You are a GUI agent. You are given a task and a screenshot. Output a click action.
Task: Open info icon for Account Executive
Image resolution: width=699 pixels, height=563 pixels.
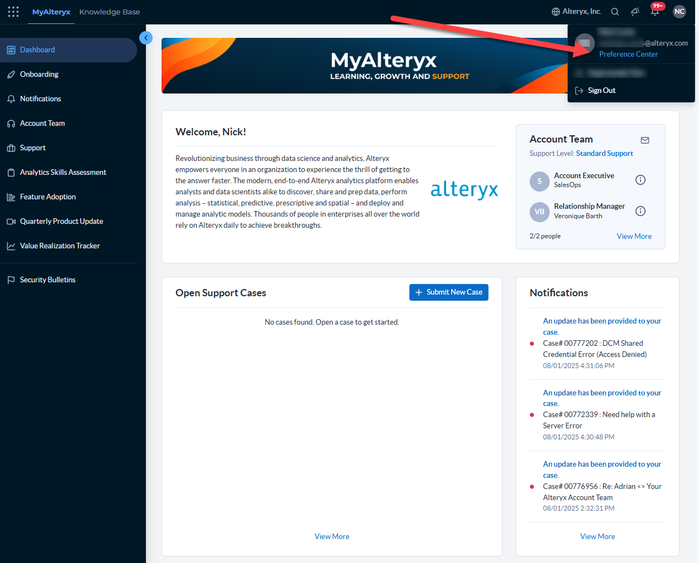[640, 180]
